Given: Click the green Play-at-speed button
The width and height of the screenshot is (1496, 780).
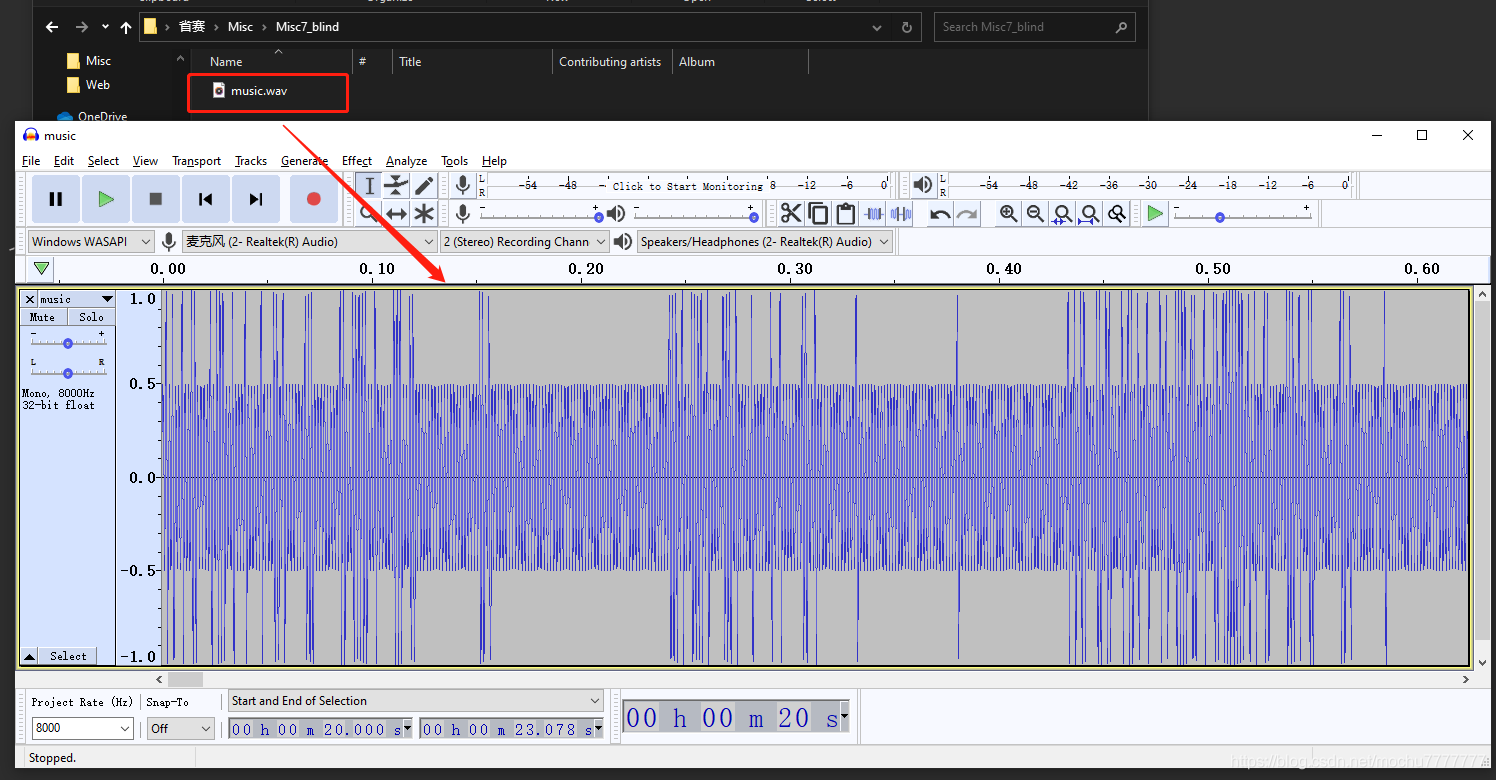Looking at the screenshot, I should point(1155,213).
